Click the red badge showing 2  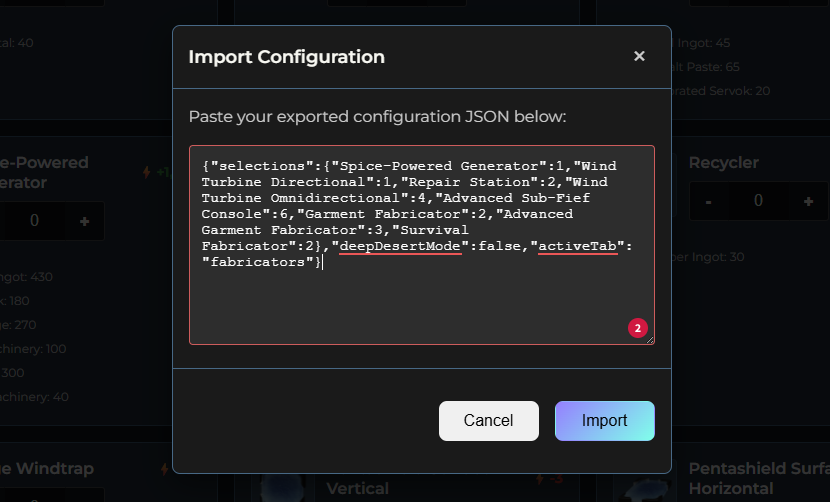click(637, 327)
